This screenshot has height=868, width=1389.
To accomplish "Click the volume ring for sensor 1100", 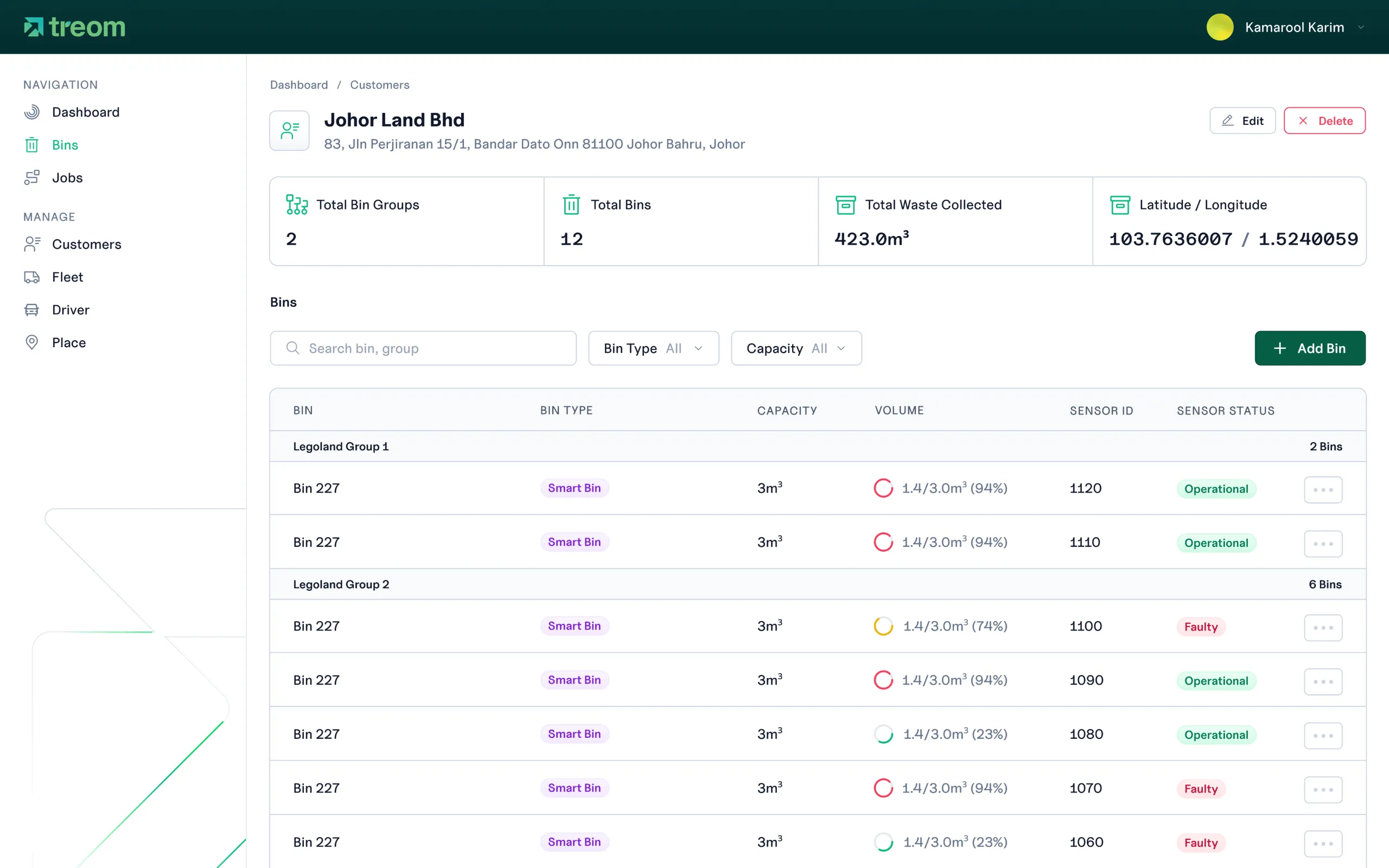I will (883, 626).
